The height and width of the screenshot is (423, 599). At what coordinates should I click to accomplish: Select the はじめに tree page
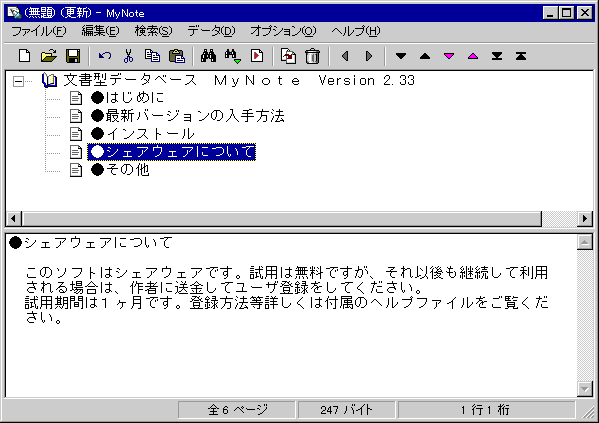pyautogui.click(x=128, y=98)
